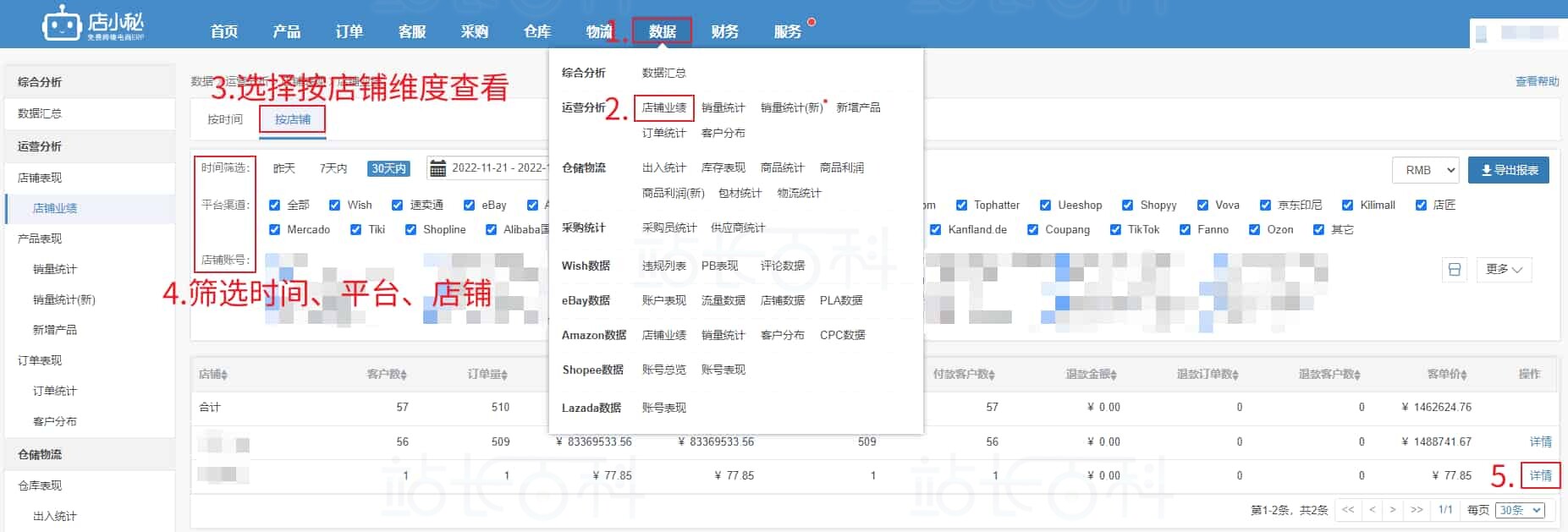The image size is (1568, 532).
Task: Open the RMB currency dropdown
Action: (x=1426, y=170)
